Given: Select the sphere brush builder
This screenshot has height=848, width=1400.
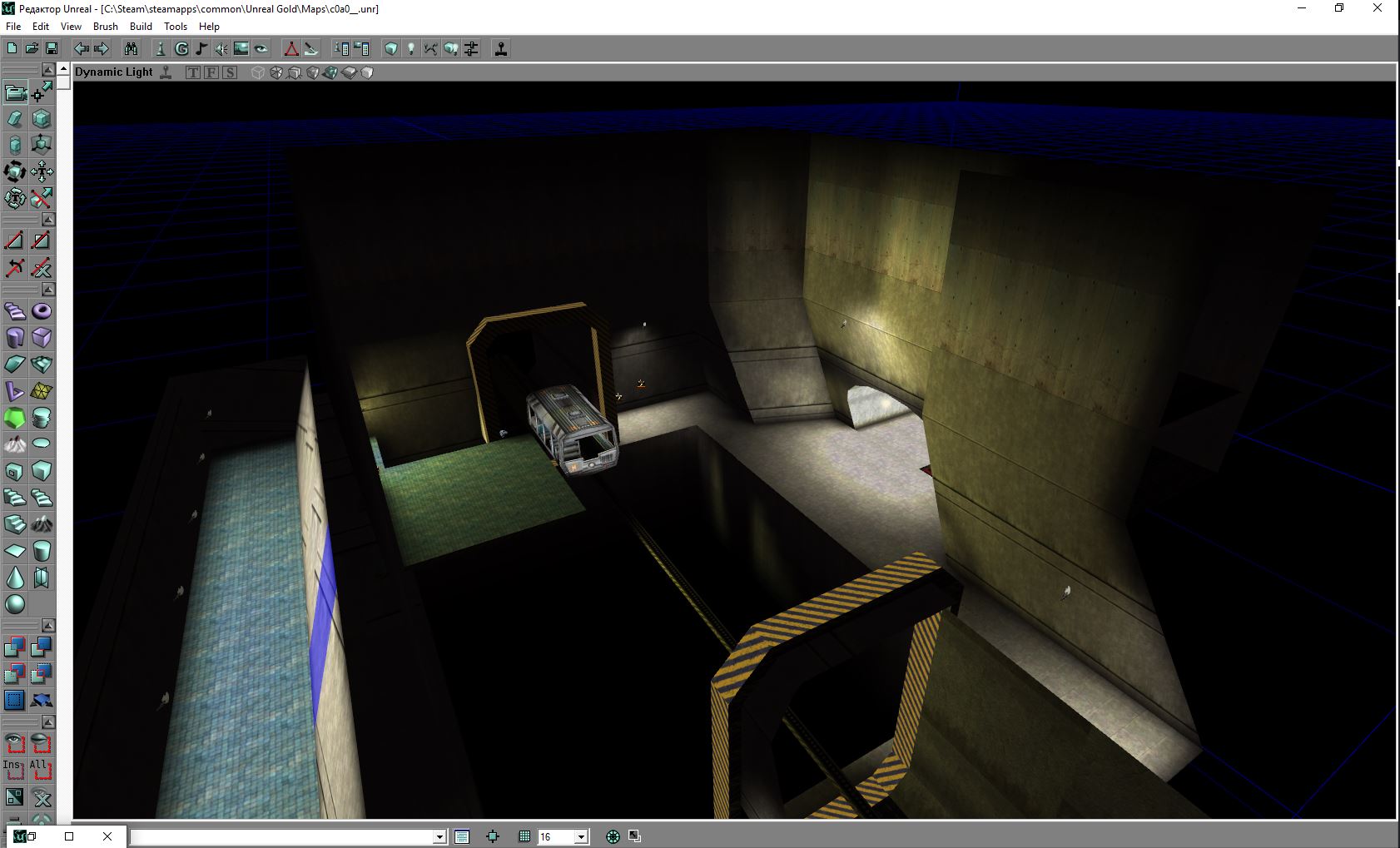Looking at the screenshot, I should coord(15,604).
